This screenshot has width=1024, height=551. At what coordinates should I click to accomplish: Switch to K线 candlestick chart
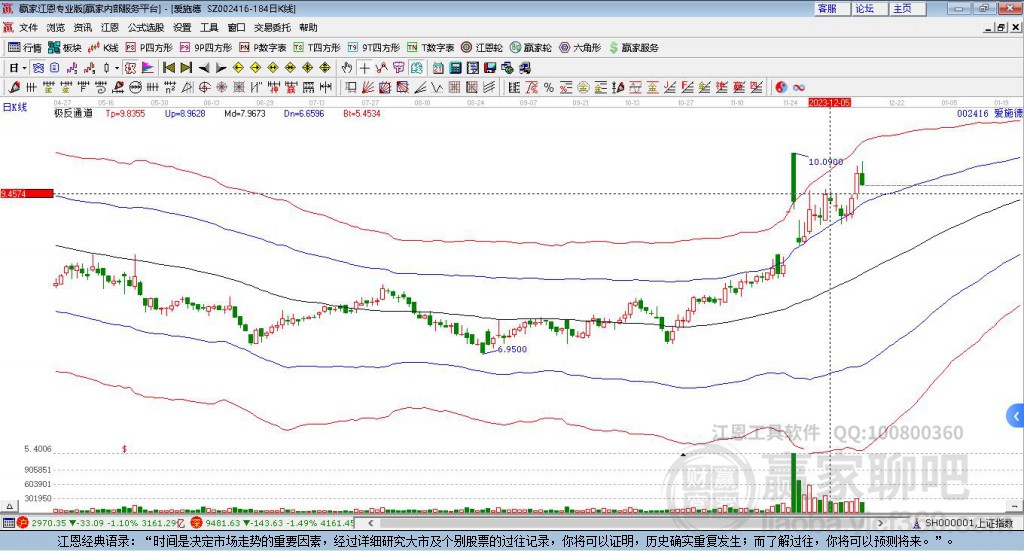103,48
